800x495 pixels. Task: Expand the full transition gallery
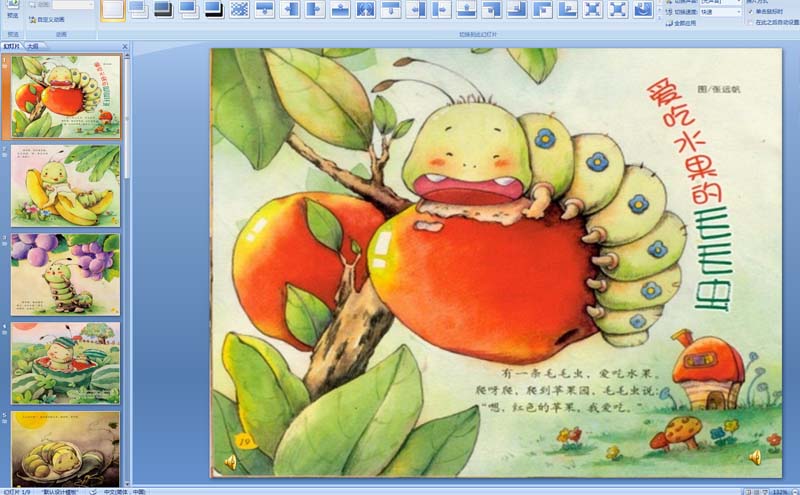click(x=659, y=18)
